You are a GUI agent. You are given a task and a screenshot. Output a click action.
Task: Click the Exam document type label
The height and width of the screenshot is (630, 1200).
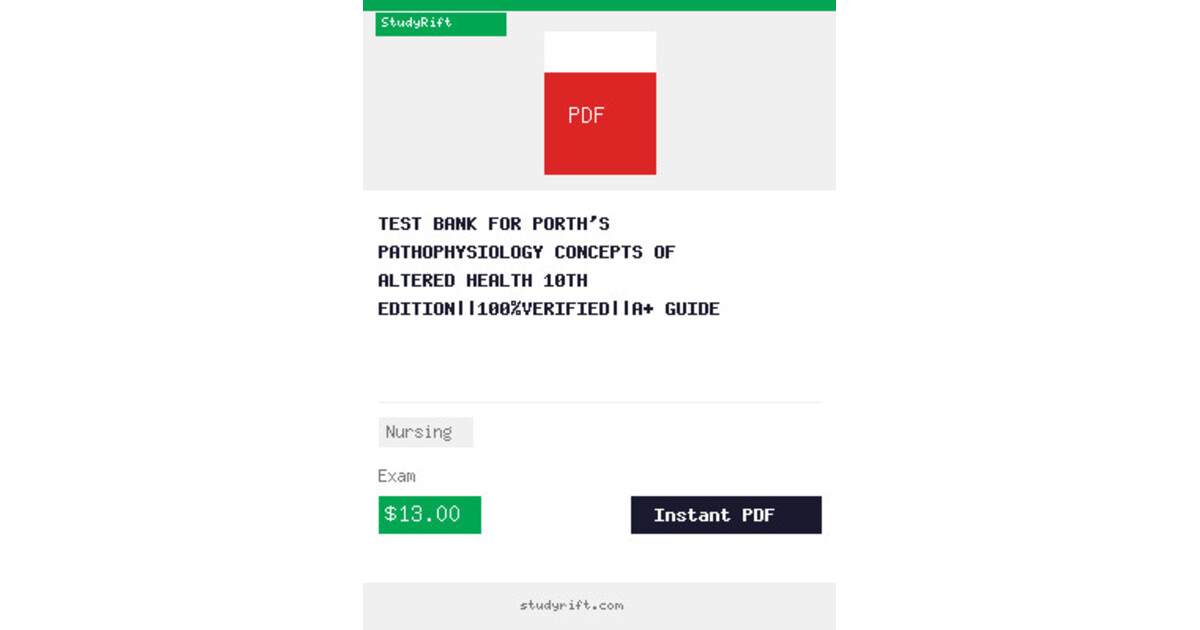tap(397, 476)
